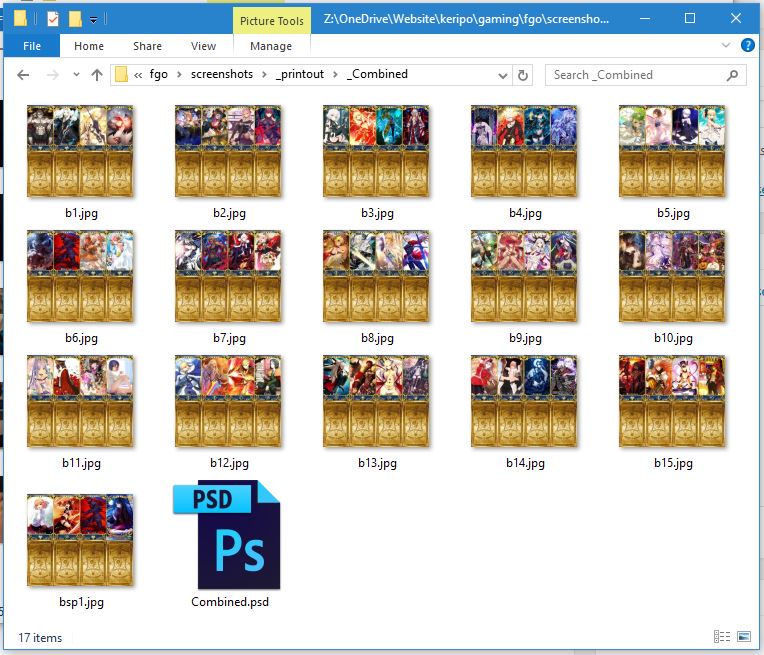The image size is (764, 655).
Task: Open Help with the question mark icon
Action: [747, 45]
